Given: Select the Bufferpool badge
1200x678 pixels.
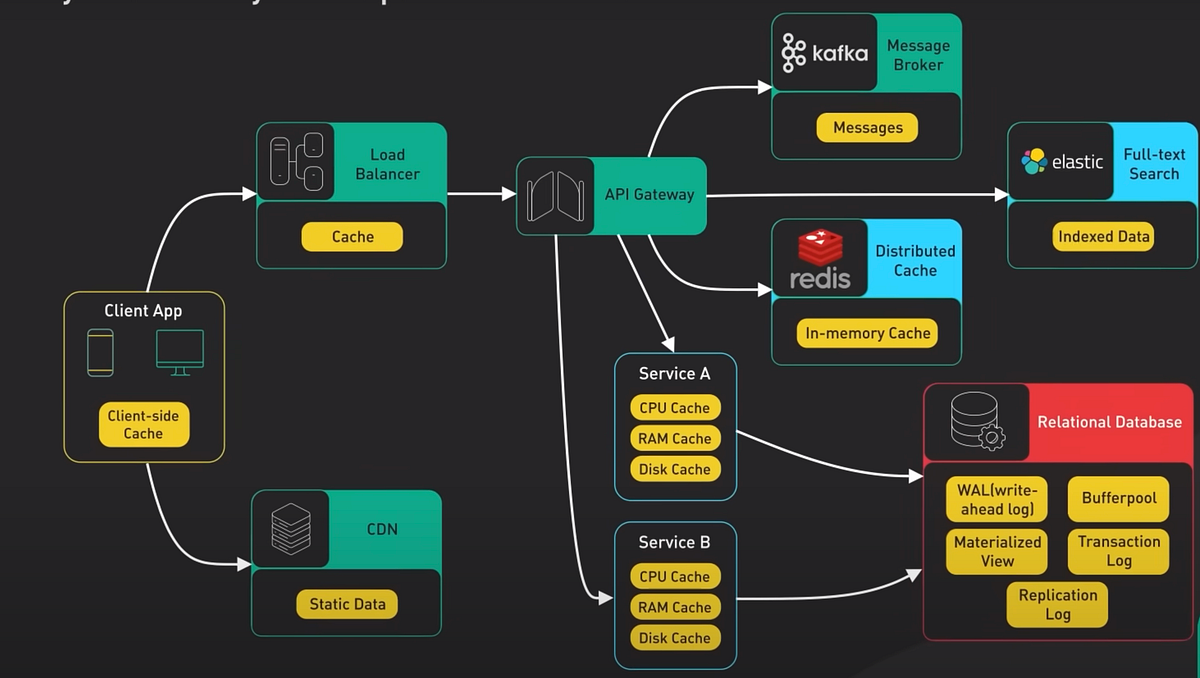Looking at the screenshot, I should (1117, 498).
